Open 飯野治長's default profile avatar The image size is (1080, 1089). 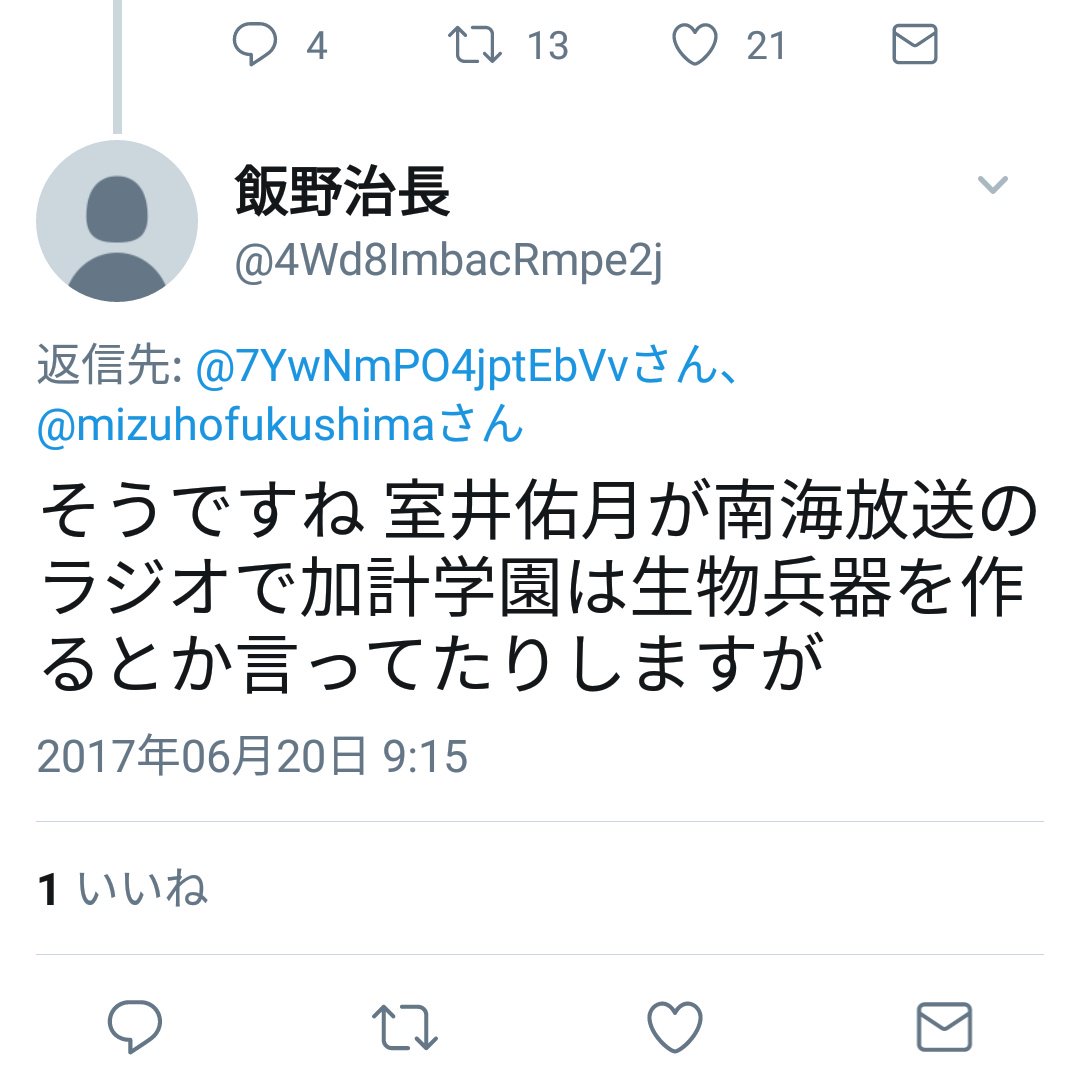coord(117,221)
